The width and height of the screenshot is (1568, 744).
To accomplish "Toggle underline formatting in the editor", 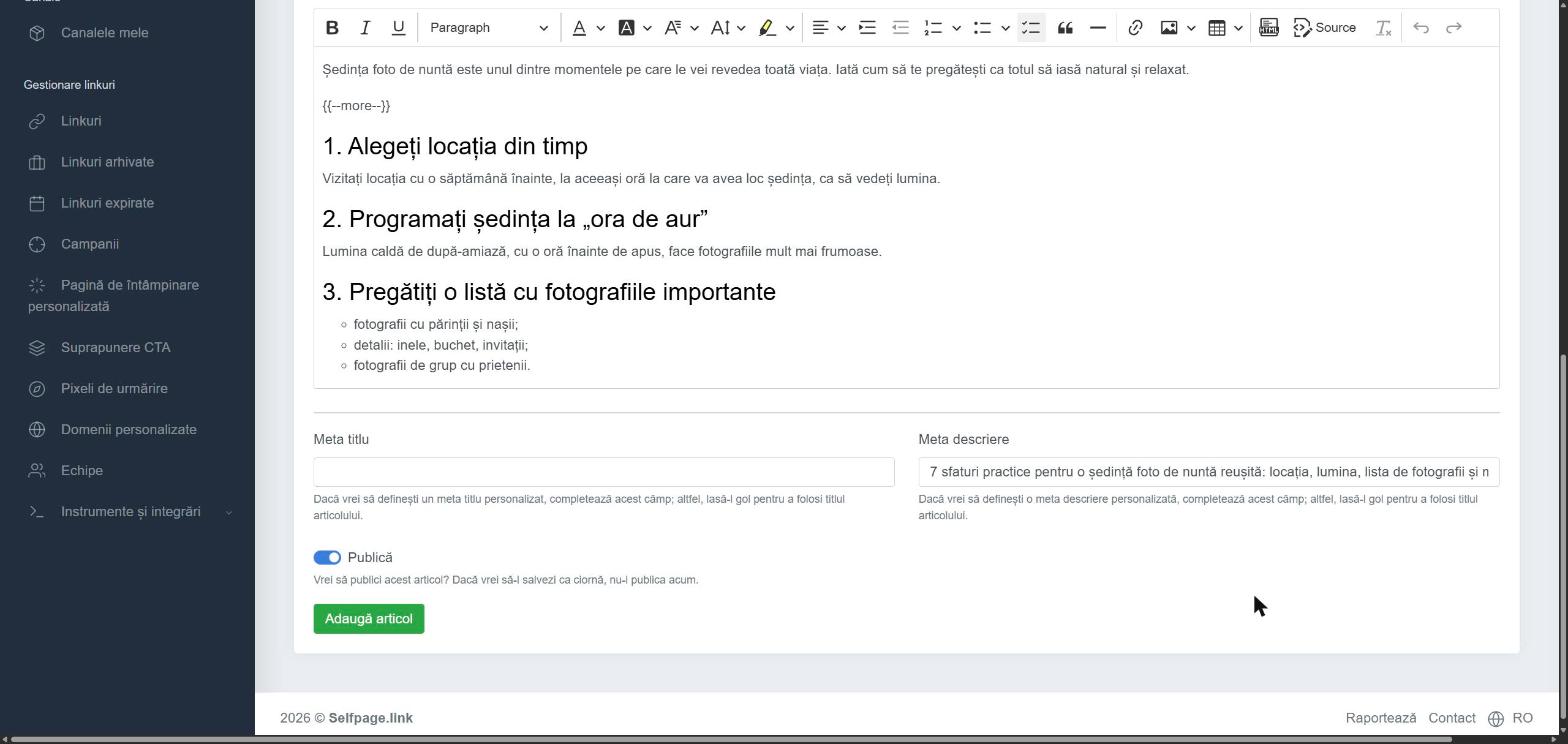I will (x=398, y=28).
